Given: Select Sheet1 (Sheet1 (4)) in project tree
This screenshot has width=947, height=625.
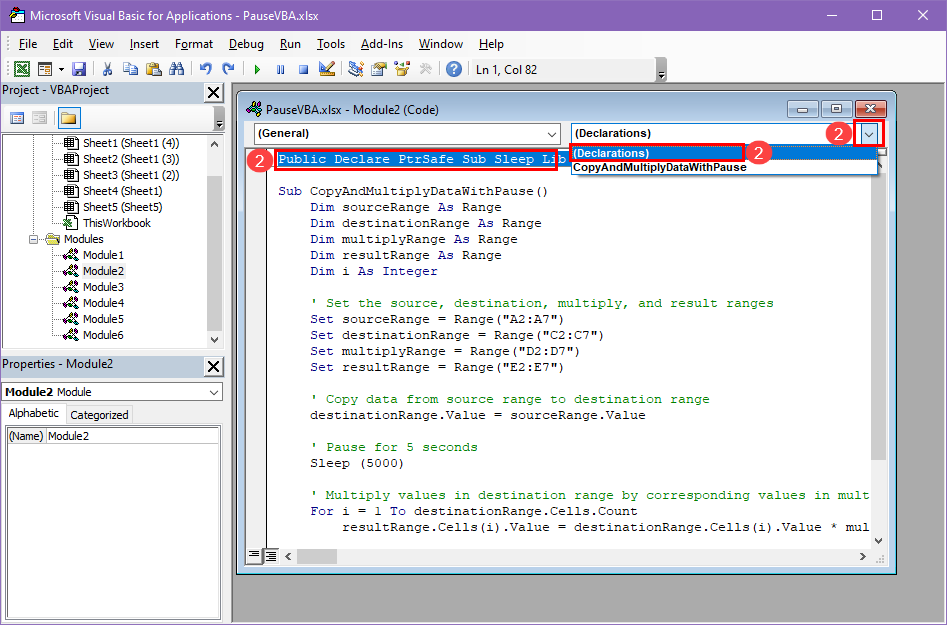Looking at the screenshot, I should [x=131, y=143].
